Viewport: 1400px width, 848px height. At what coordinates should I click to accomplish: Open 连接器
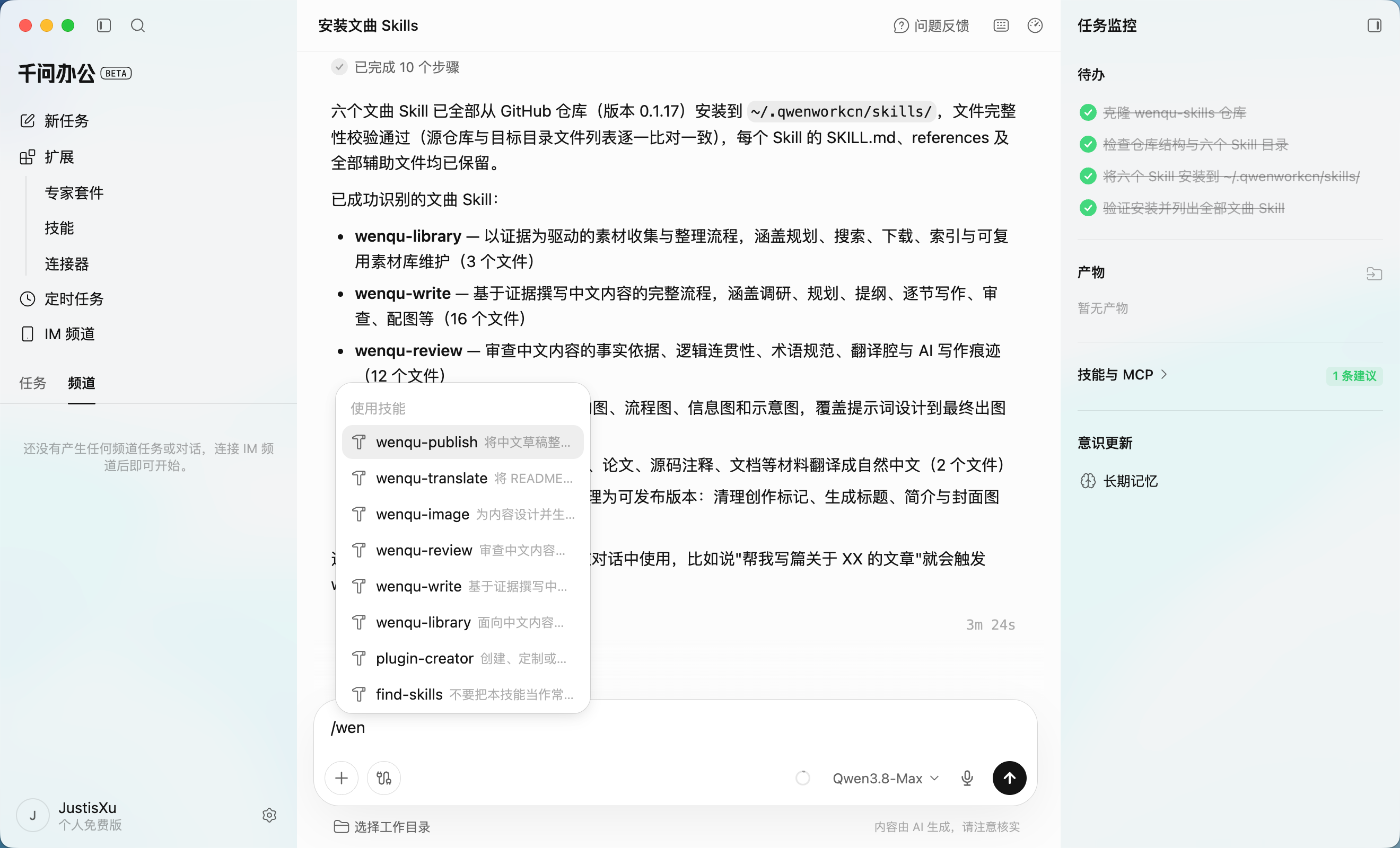pos(66,263)
